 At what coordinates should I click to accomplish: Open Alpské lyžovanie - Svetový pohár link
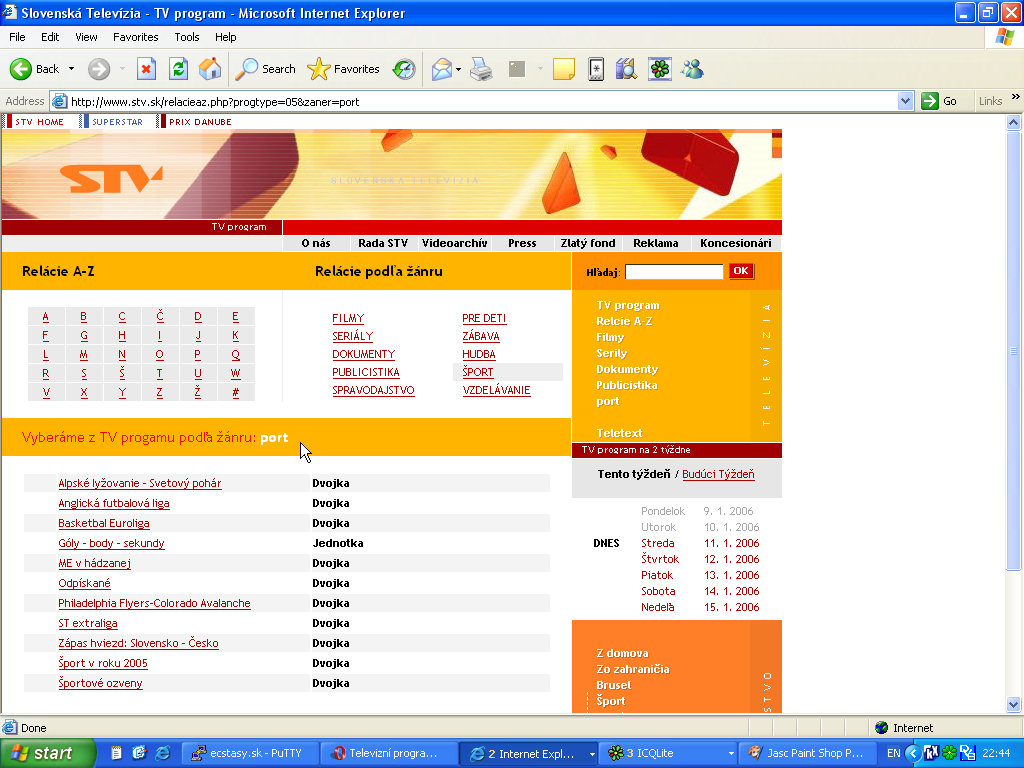(x=140, y=483)
